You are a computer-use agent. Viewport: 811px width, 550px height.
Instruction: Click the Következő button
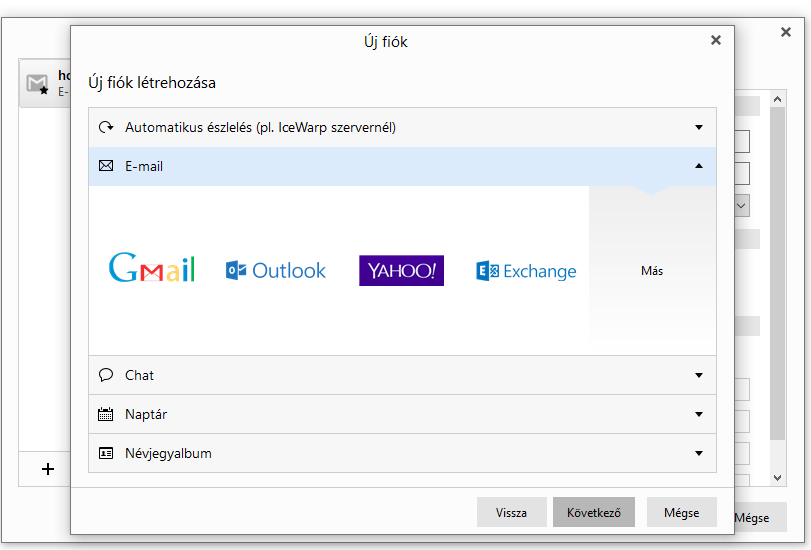point(594,512)
